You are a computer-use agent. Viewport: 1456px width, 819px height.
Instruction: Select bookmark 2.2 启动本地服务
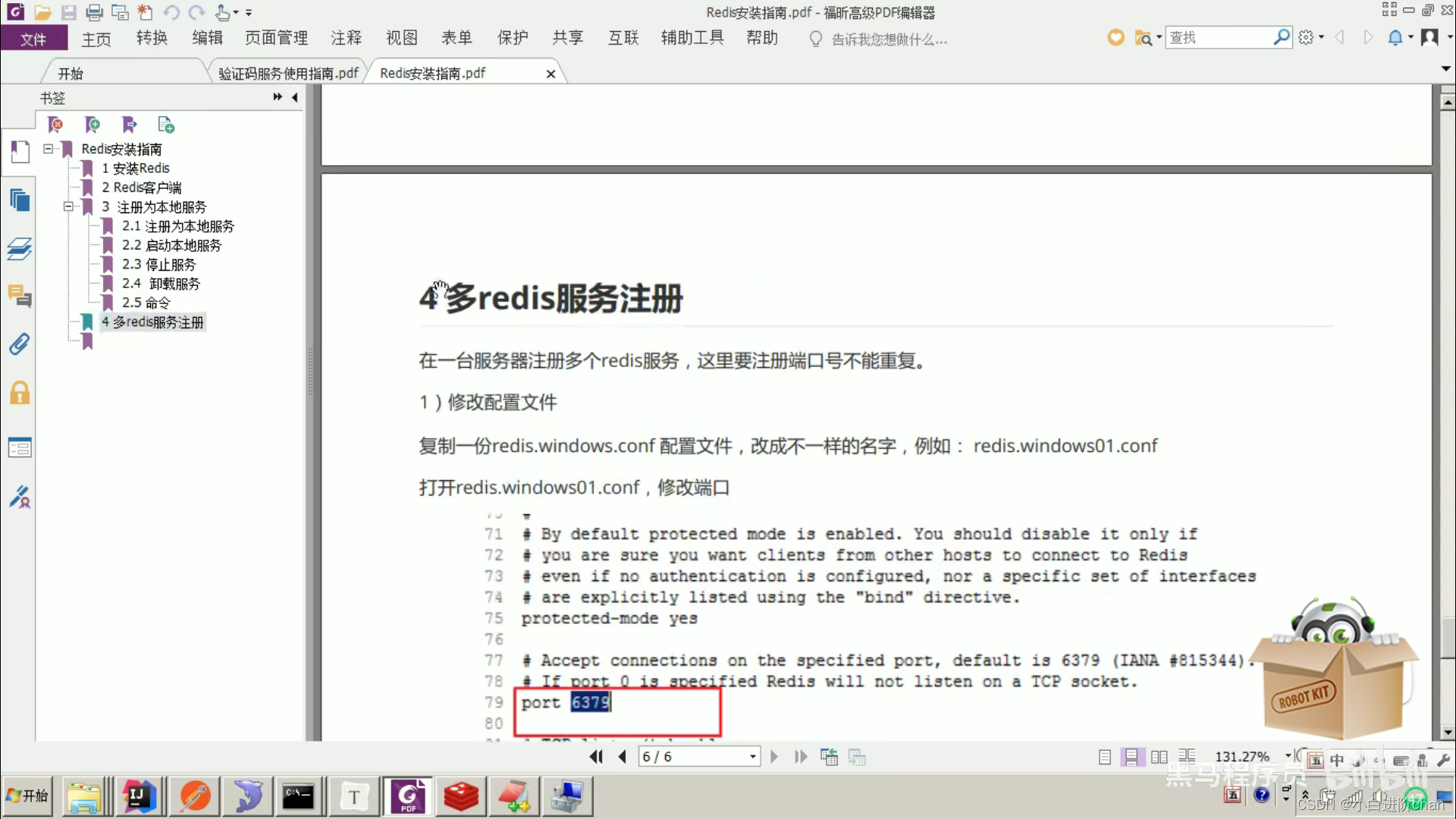171,245
